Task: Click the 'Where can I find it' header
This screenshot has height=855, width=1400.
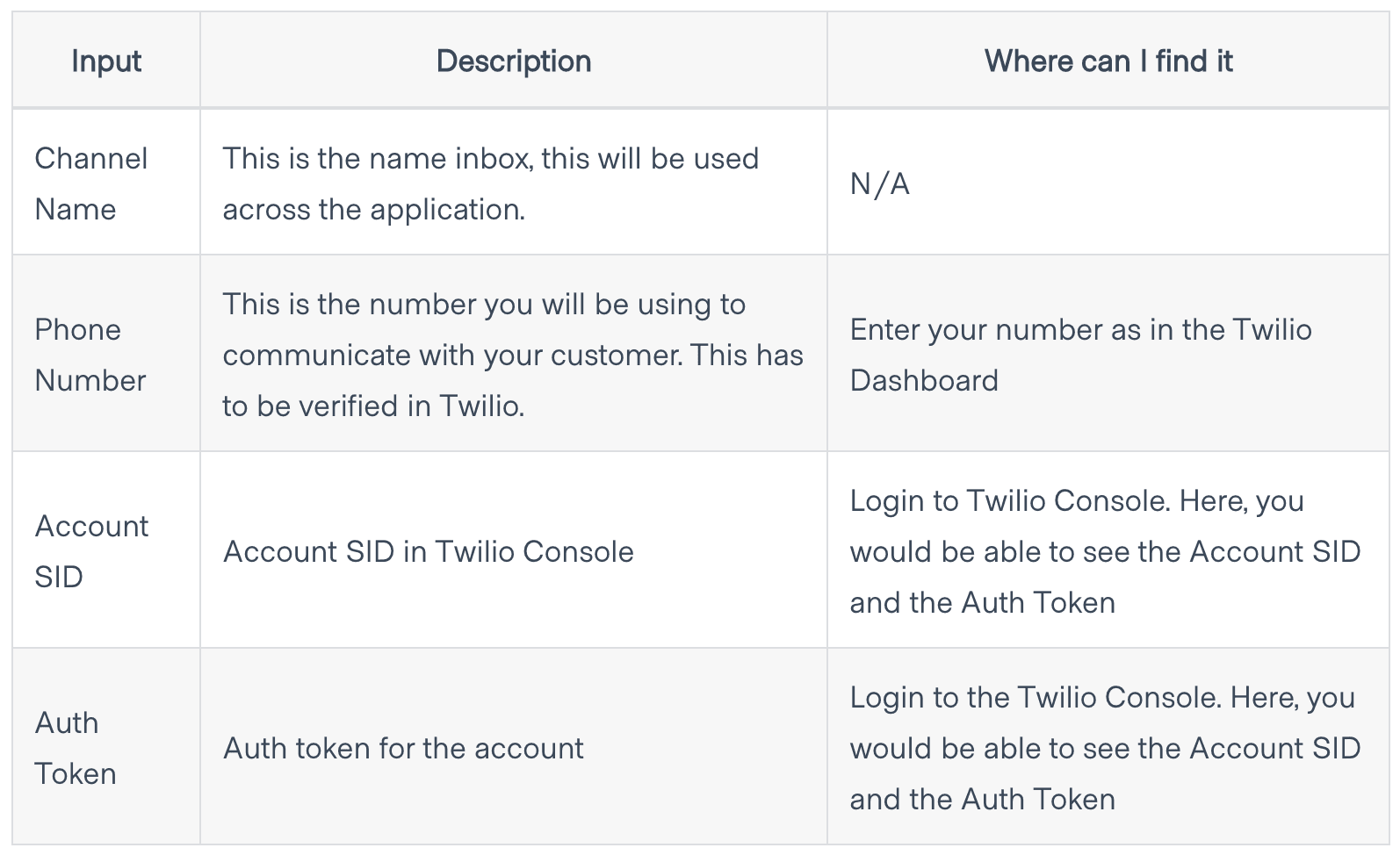Action: 1108,61
